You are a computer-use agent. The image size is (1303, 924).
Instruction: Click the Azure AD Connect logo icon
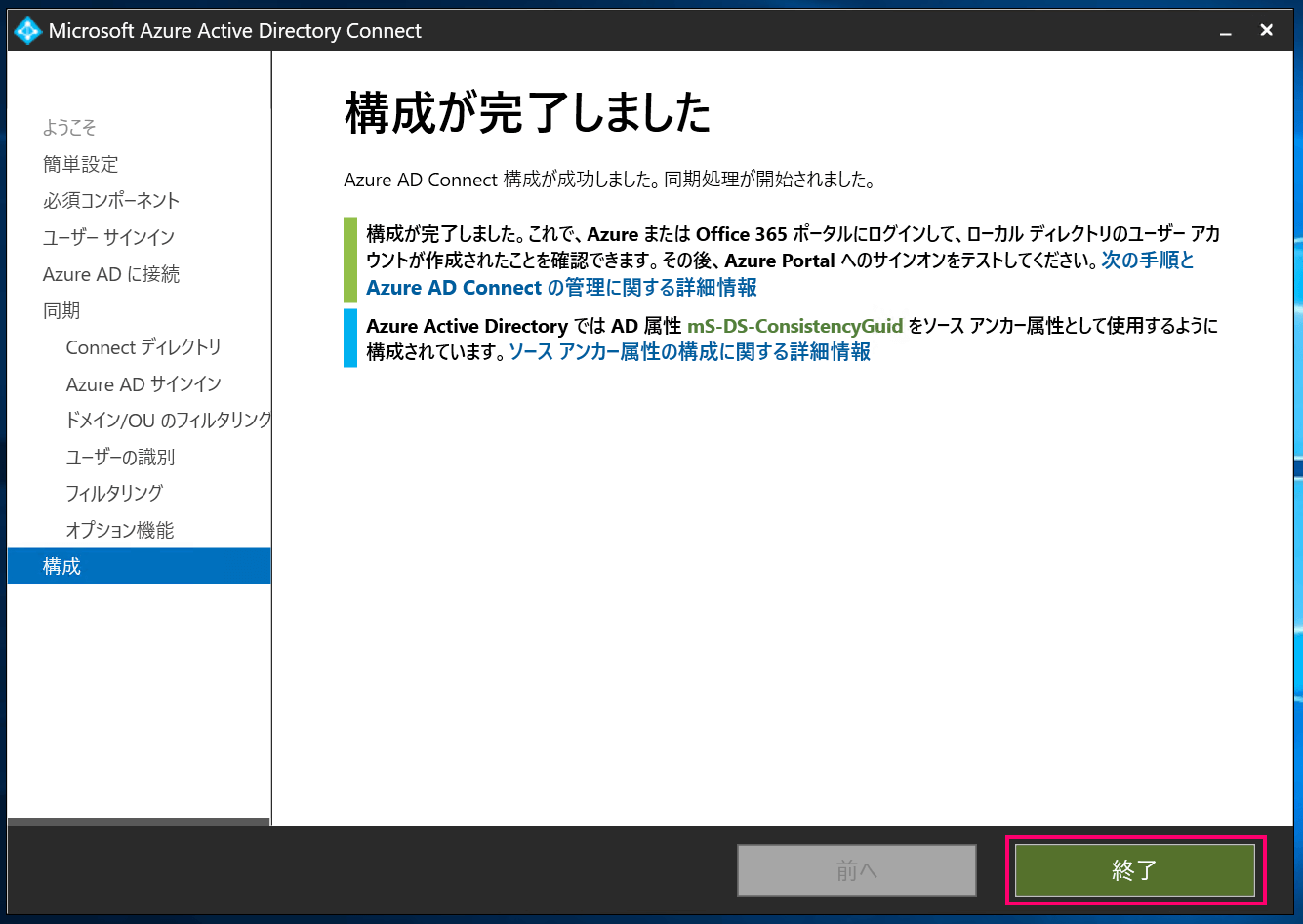click(27, 31)
